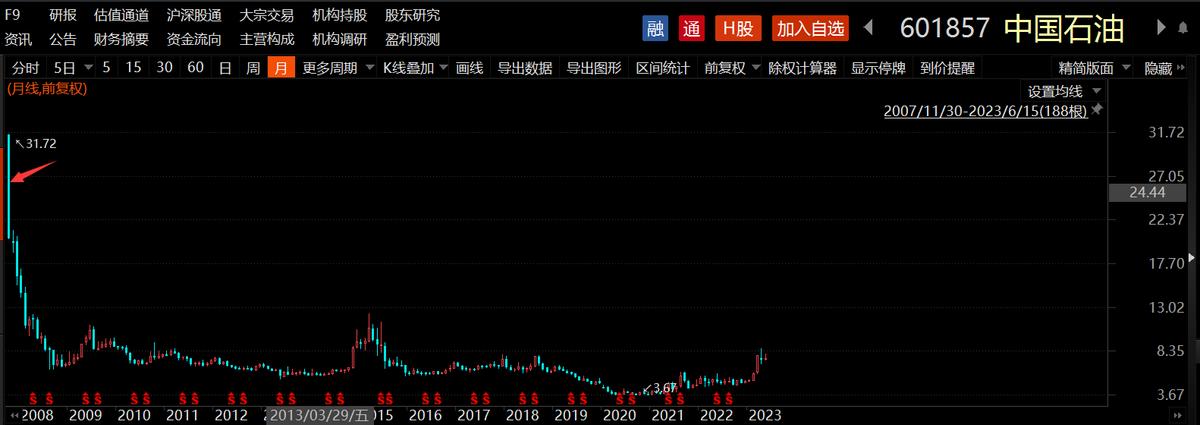
Task: Switch to the 分时 intraday view
Action: [x=26, y=69]
